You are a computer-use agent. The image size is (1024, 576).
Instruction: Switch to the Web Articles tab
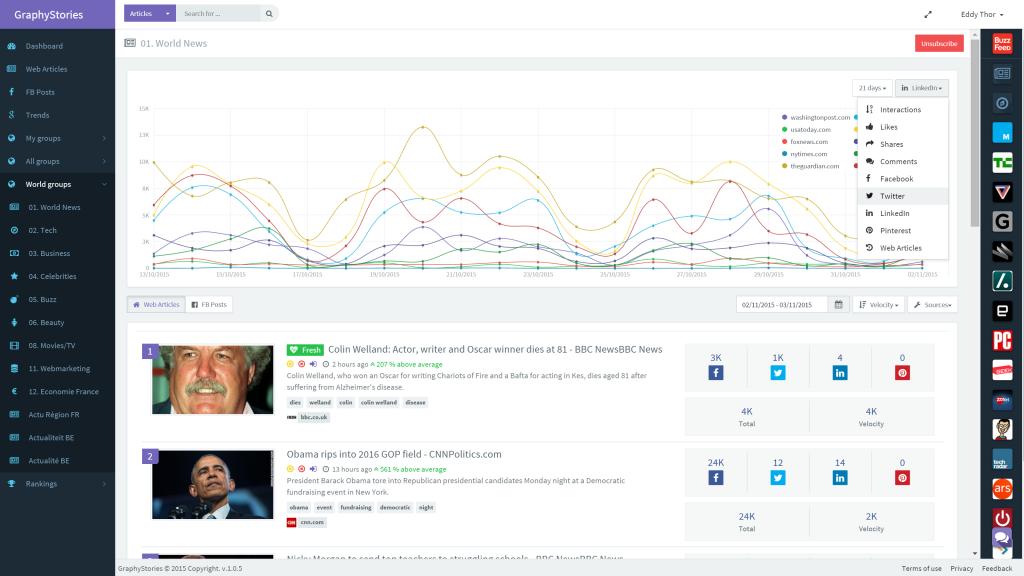156,305
